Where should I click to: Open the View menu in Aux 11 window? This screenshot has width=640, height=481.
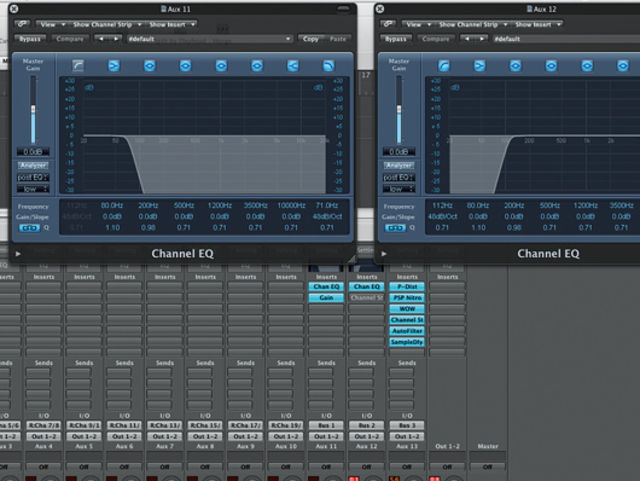[x=51, y=24]
